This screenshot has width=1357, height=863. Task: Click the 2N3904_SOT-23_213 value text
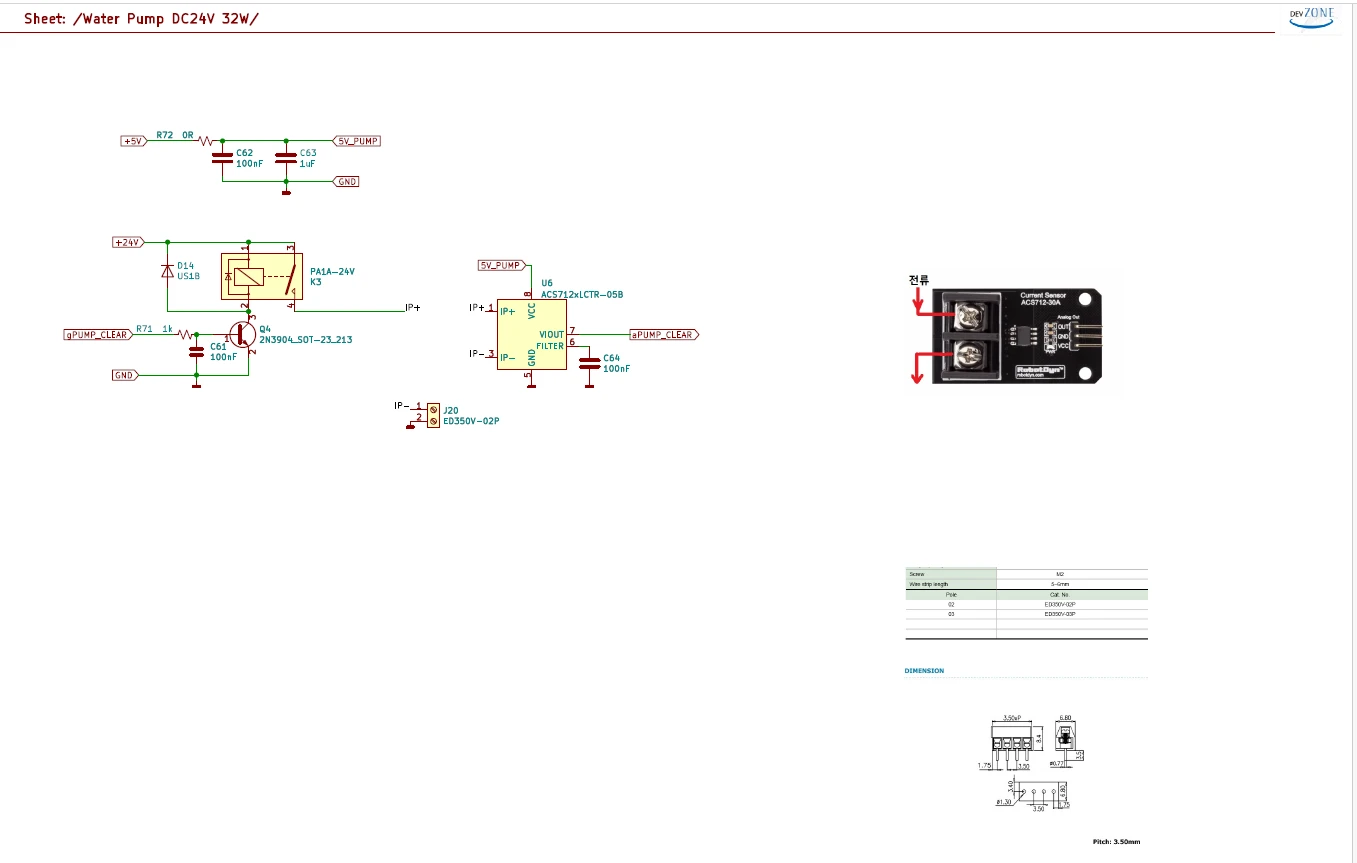coord(306,340)
